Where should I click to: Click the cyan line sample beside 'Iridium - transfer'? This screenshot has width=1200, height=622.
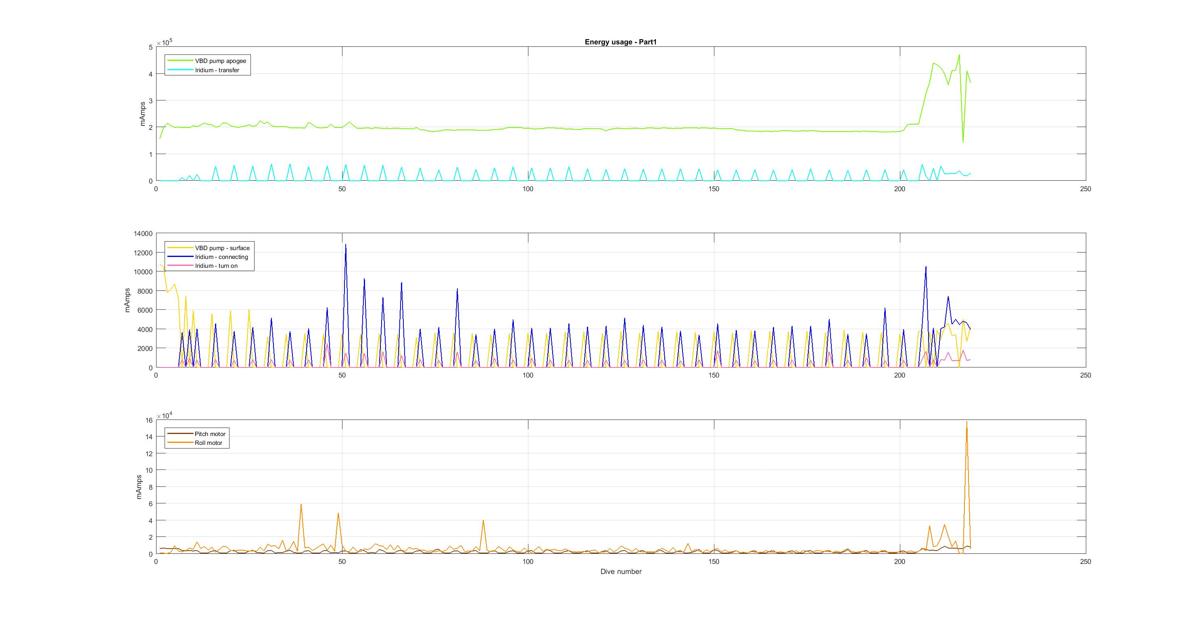point(180,70)
